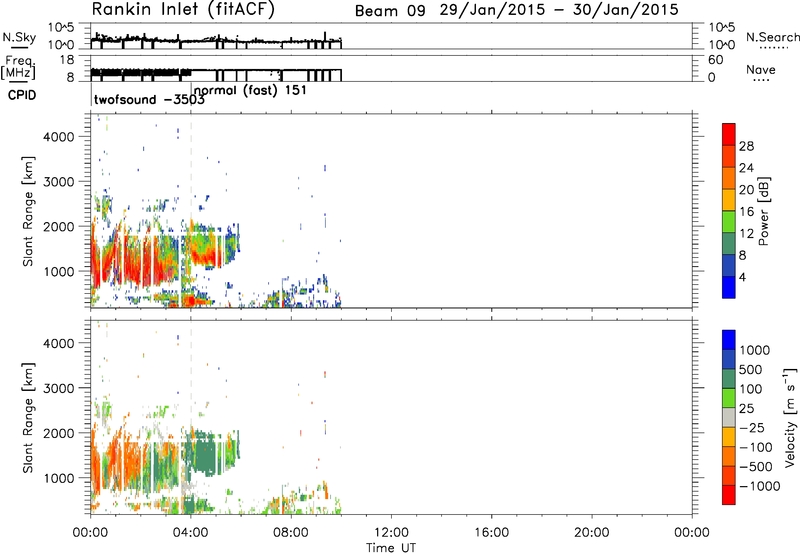
Task: Click the '-25' label on velocity colorbar
Action: pos(752,428)
